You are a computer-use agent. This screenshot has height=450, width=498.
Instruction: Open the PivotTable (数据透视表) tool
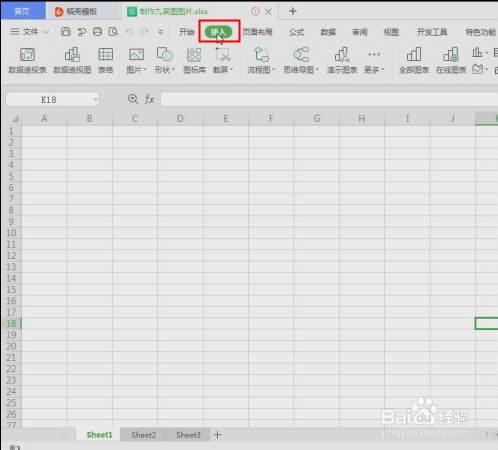coord(27,60)
